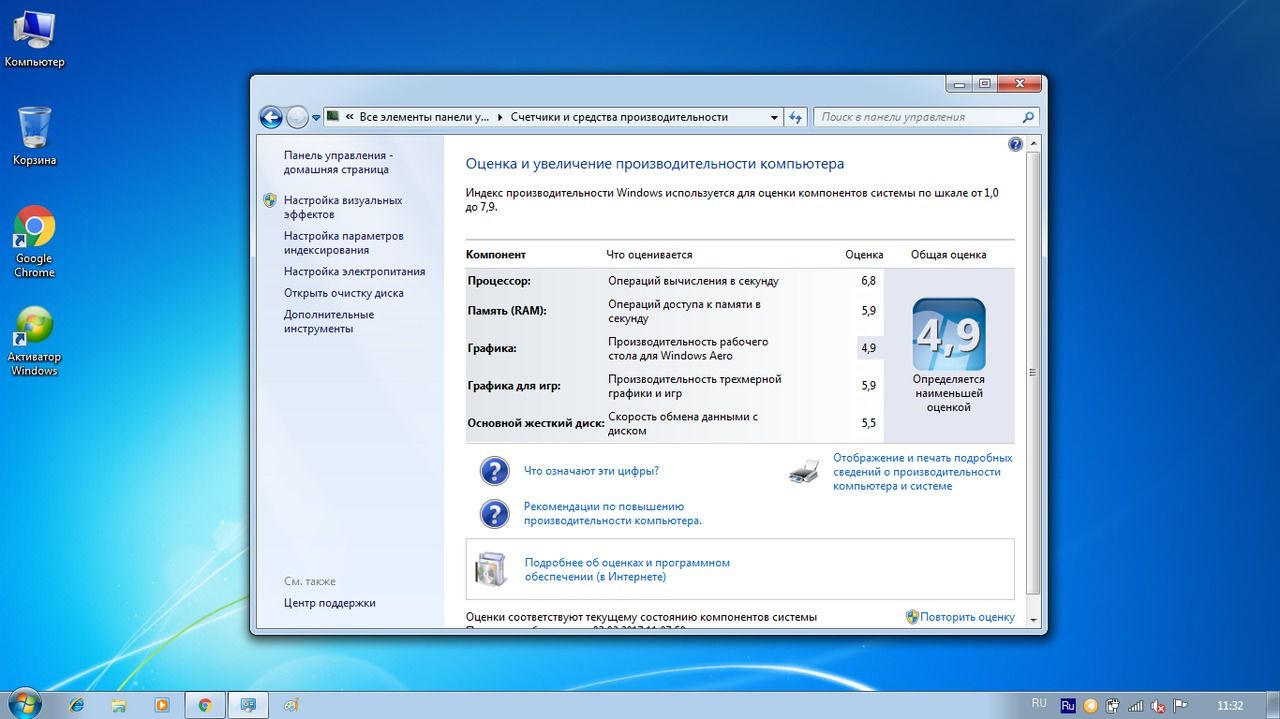Click the RU language indicator in the taskbar
Image resolution: width=1280 pixels, height=719 pixels.
(1038, 703)
